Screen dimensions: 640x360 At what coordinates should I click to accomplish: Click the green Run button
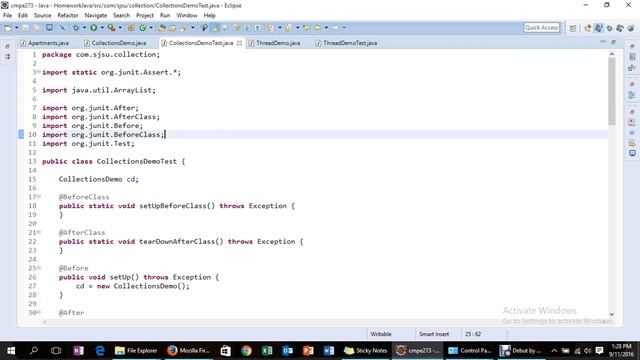pyautogui.click(x=93, y=28)
